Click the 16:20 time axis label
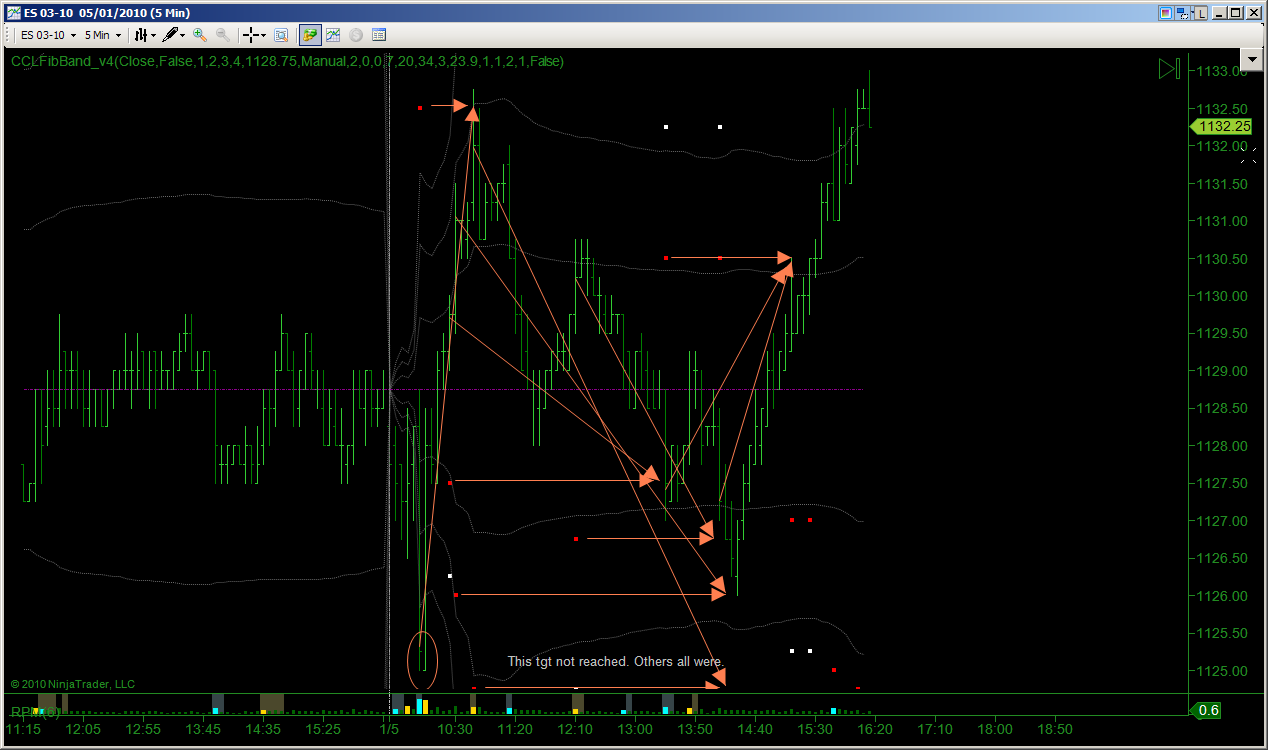The image size is (1268, 750). [x=875, y=730]
